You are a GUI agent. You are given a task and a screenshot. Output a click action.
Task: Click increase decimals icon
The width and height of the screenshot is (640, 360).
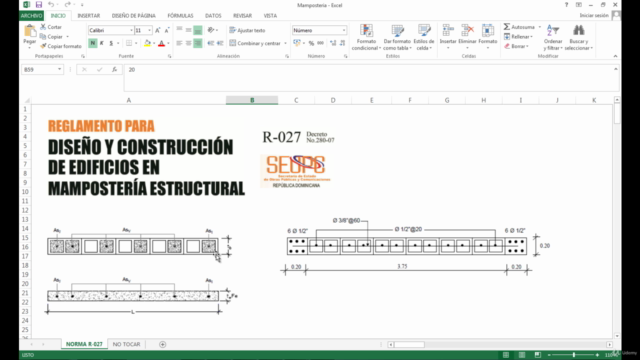point(333,43)
